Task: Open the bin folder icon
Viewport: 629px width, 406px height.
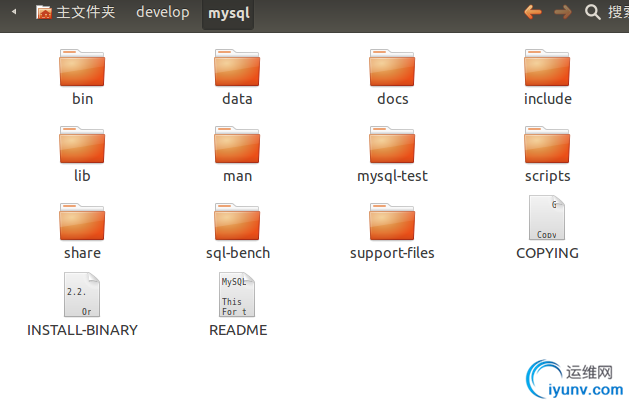Action: coord(82,68)
